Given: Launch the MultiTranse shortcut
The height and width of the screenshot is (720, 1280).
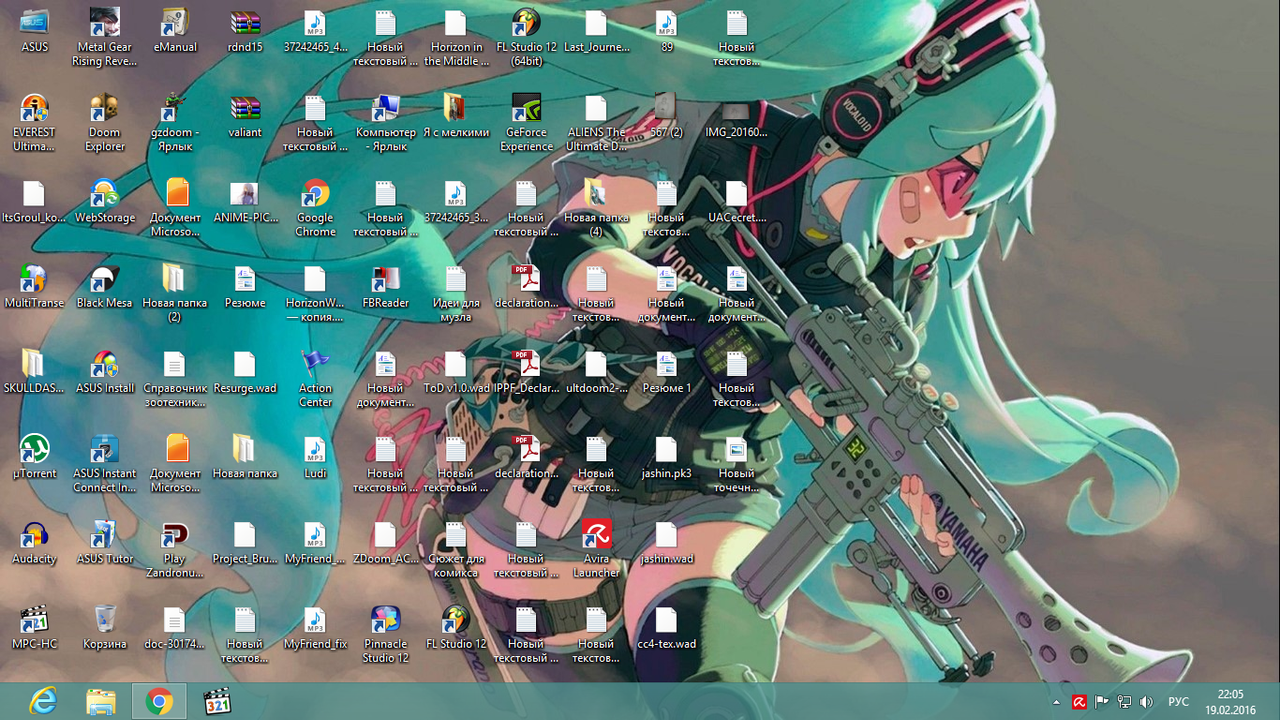Looking at the screenshot, I should point(34,286).
